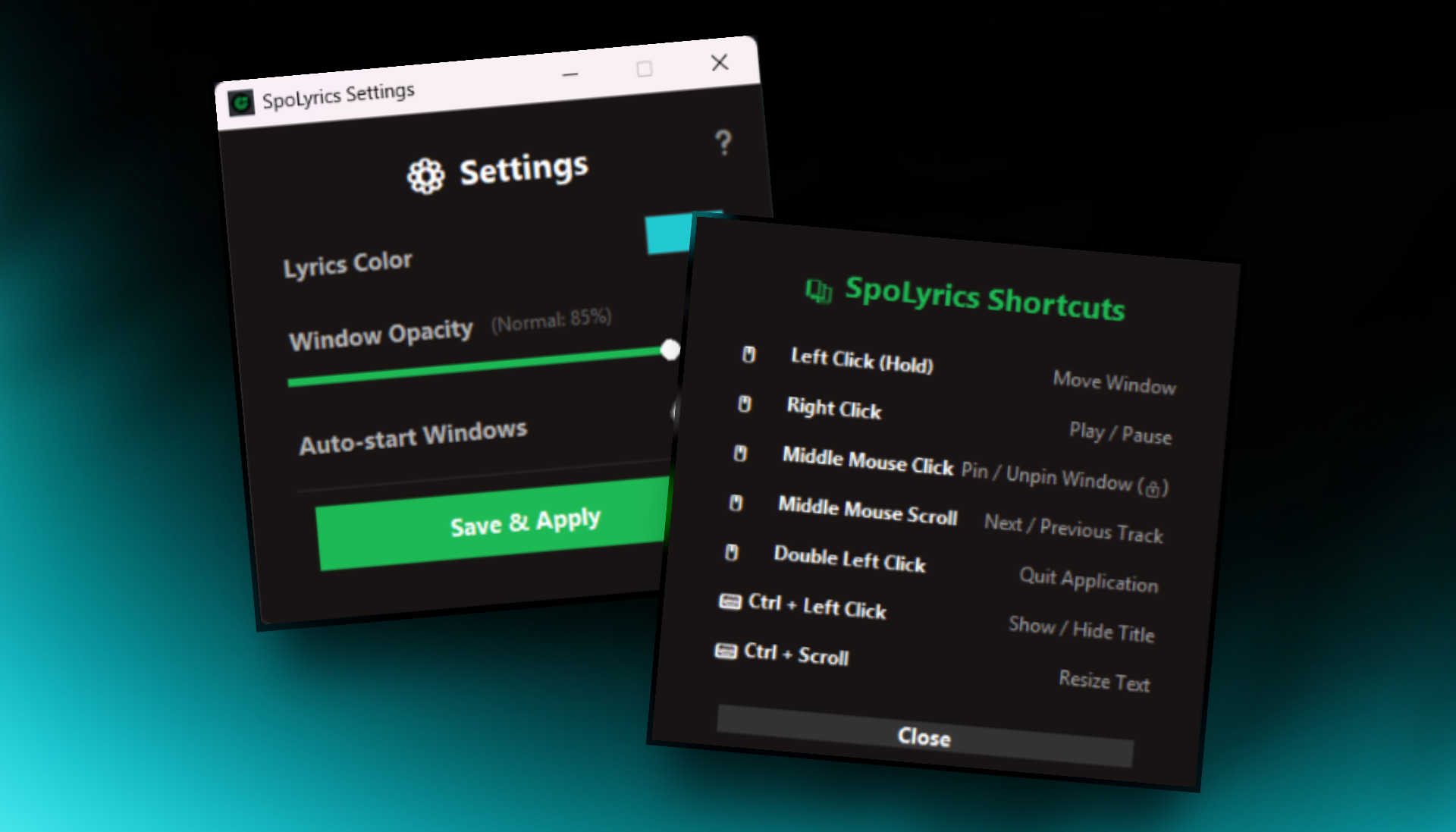Click keyboard icon beside Ctrl + Left Click
This screenshot has height=832, width=1456.
tap(730, 601)
